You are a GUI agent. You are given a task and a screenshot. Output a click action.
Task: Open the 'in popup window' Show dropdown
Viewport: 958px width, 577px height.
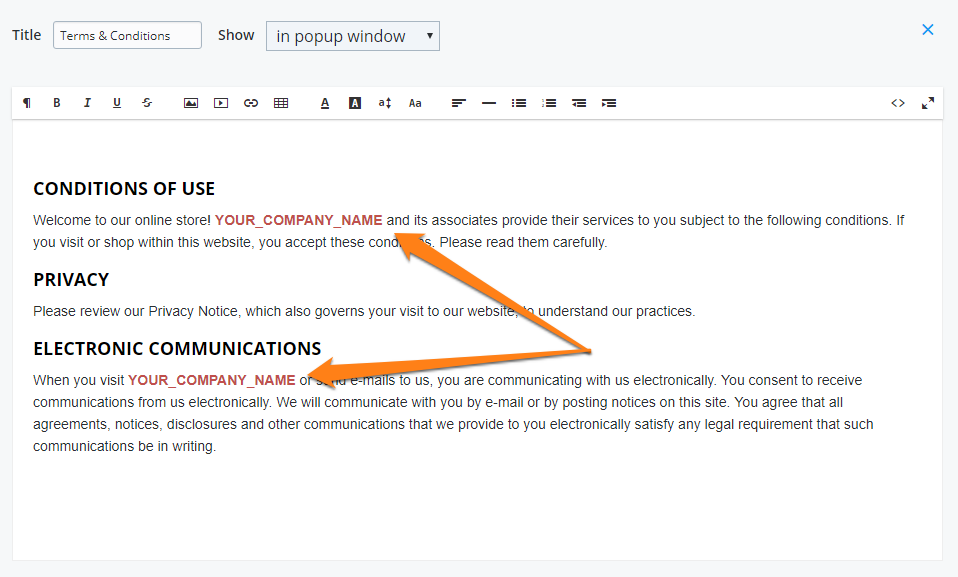pos(352,35)
